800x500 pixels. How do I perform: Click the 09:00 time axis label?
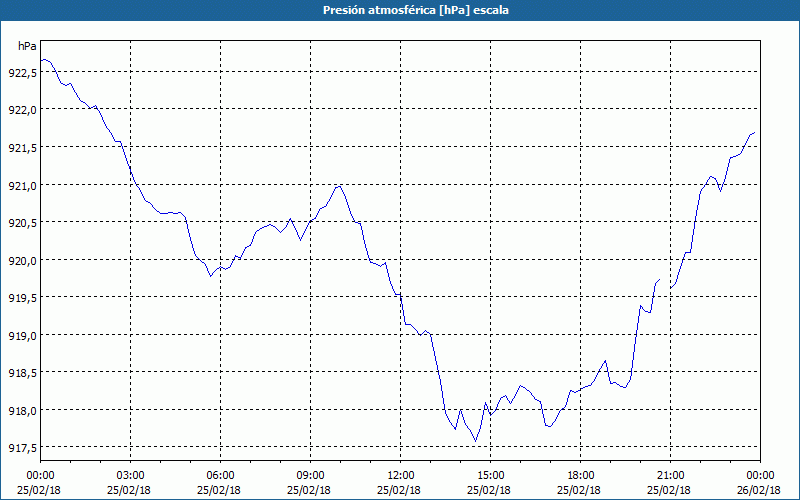311,476
